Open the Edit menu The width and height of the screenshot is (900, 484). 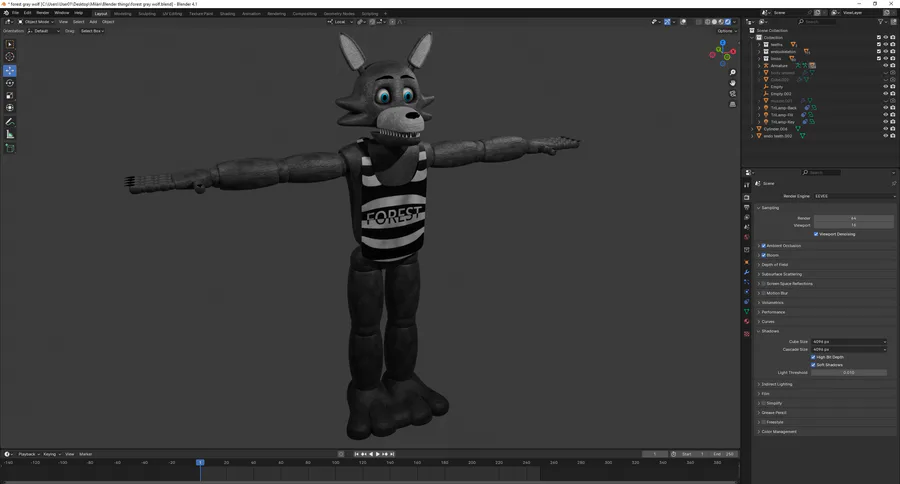point(27,13)
